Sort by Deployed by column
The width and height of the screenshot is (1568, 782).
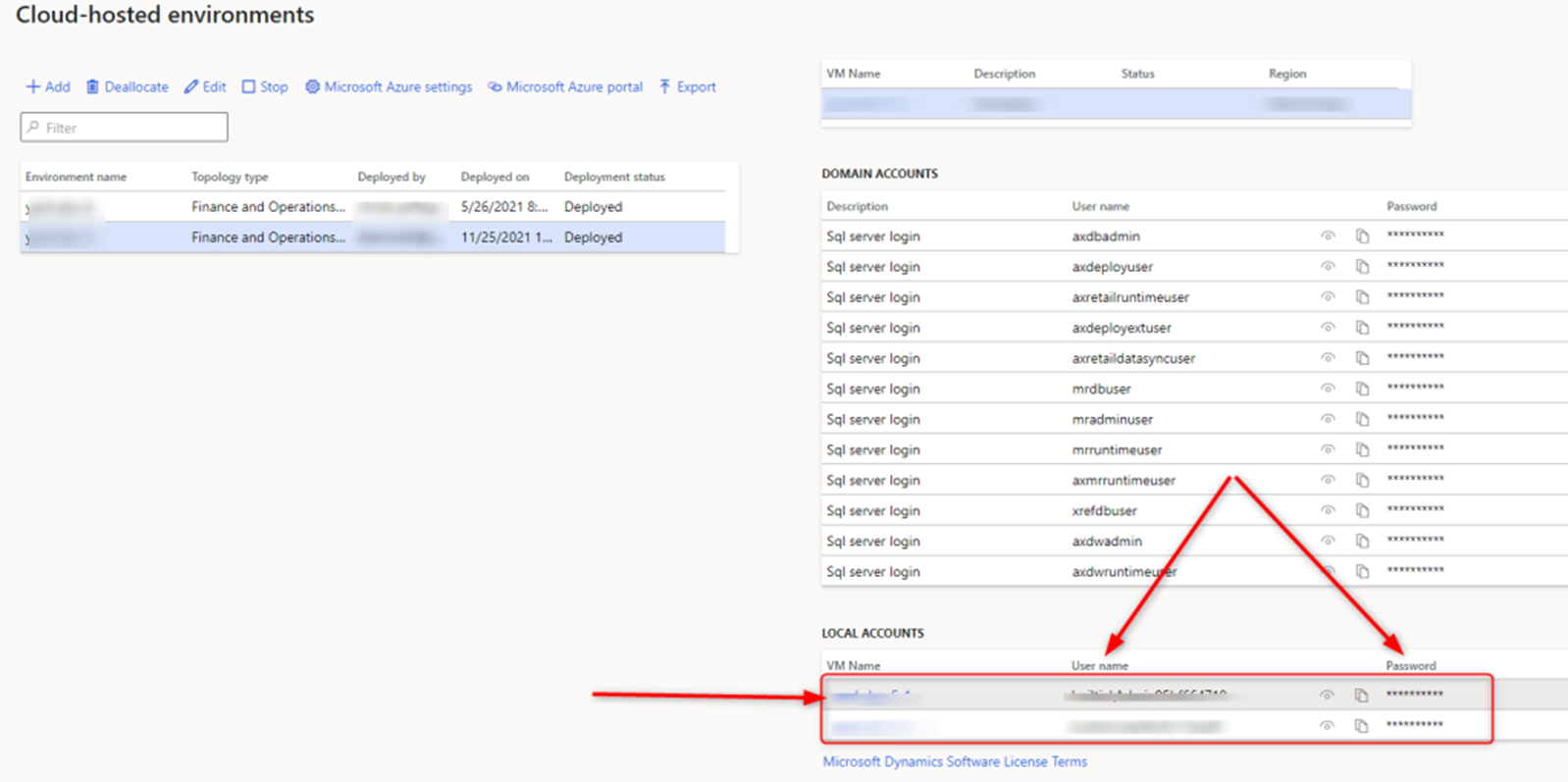392,177
